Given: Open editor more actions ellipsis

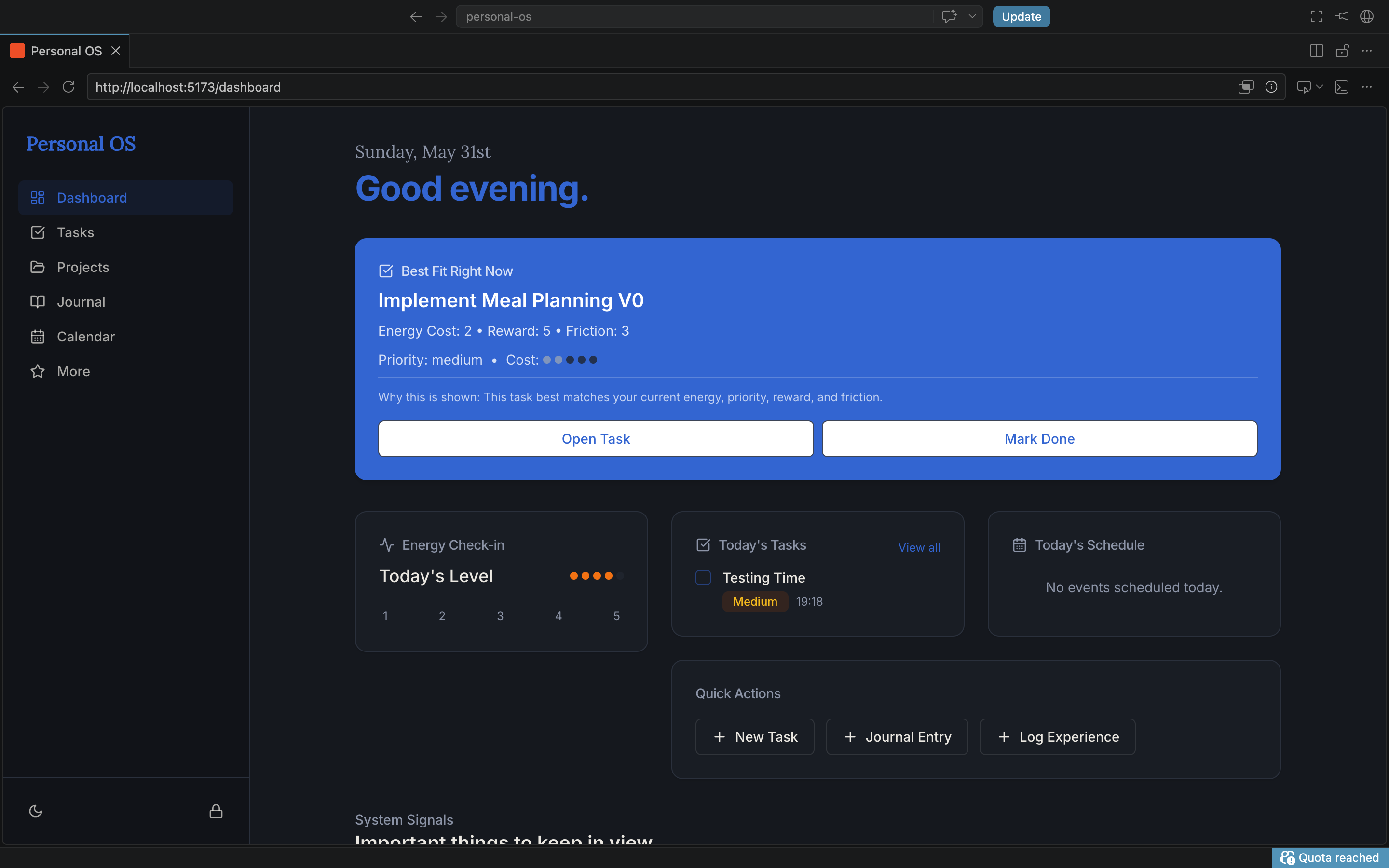Looking at the screenshot, I should click(1367, 51).
